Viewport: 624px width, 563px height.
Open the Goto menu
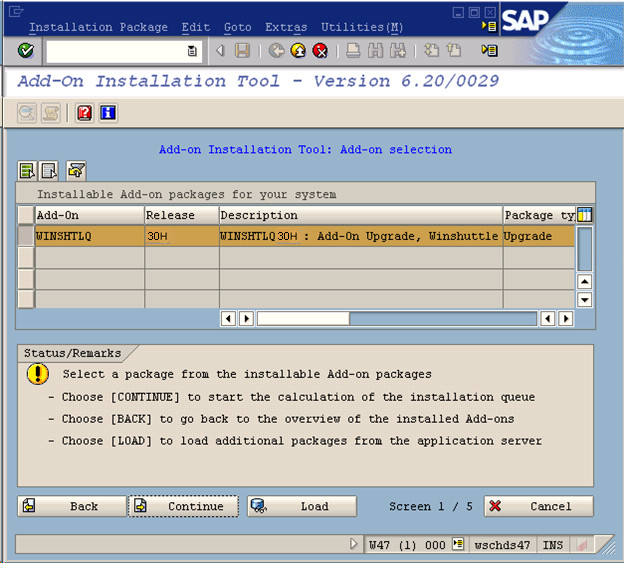click(x=238, y=27)
